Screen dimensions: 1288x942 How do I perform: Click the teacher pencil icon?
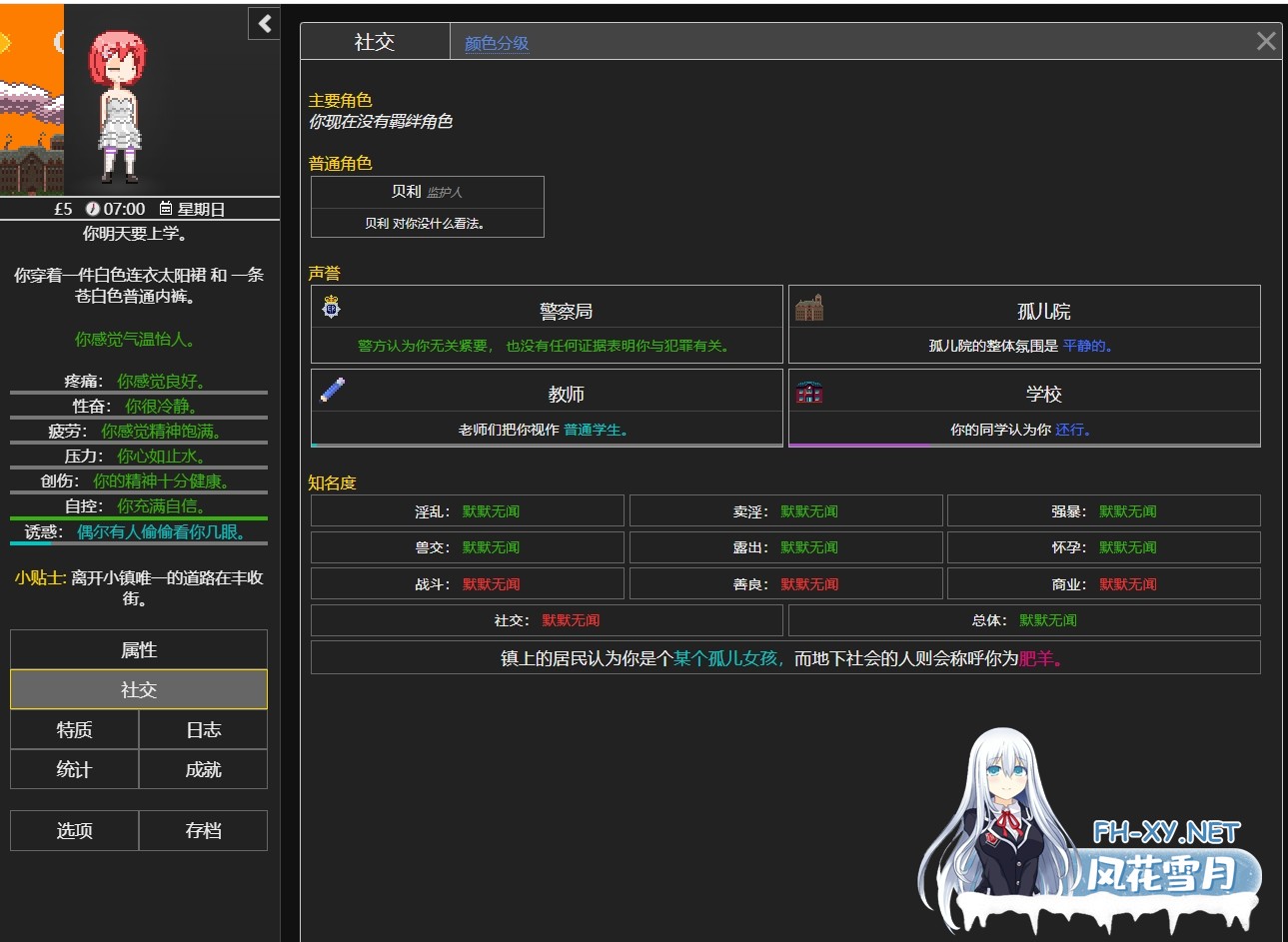pyautogui.click(x=333, y=390)
